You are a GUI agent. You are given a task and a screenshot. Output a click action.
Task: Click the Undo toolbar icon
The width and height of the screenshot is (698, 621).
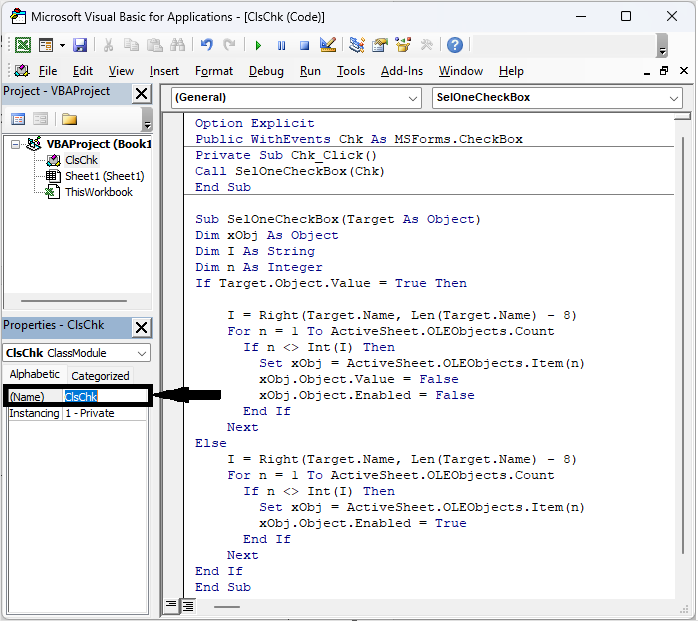207,45
